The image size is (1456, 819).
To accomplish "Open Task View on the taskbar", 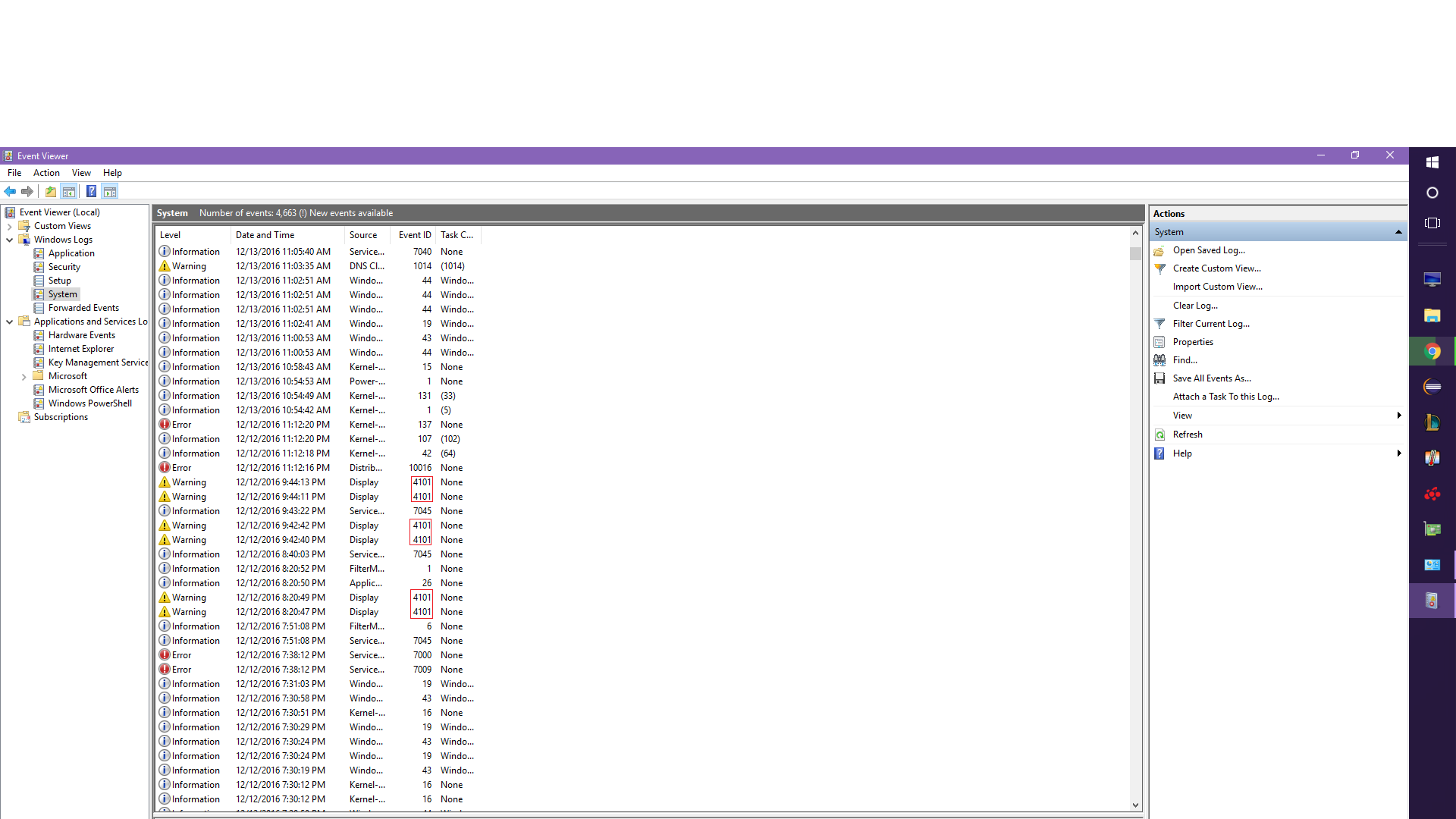I will 1432,223.
